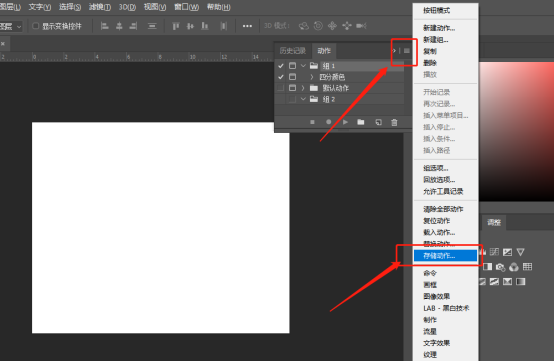
Task: Collapse the 组 2 folder chevron
Action: click(303, 99)
